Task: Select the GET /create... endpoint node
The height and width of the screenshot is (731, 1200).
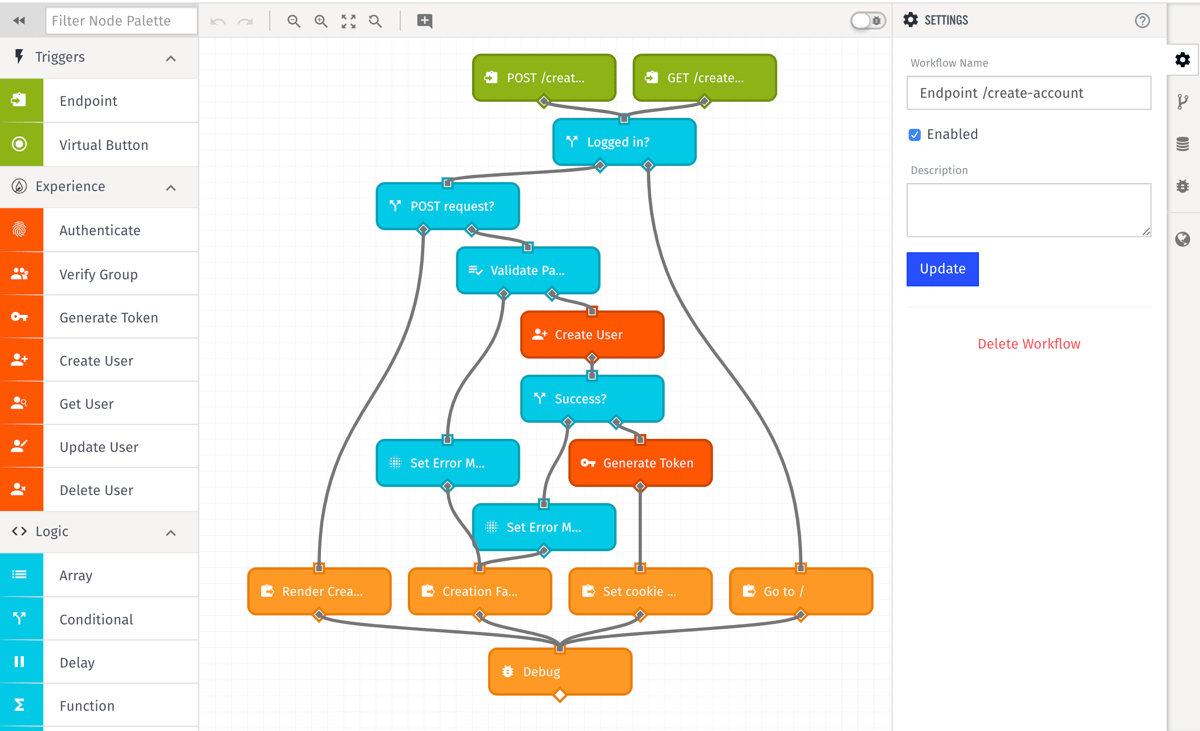Action: 705,78
